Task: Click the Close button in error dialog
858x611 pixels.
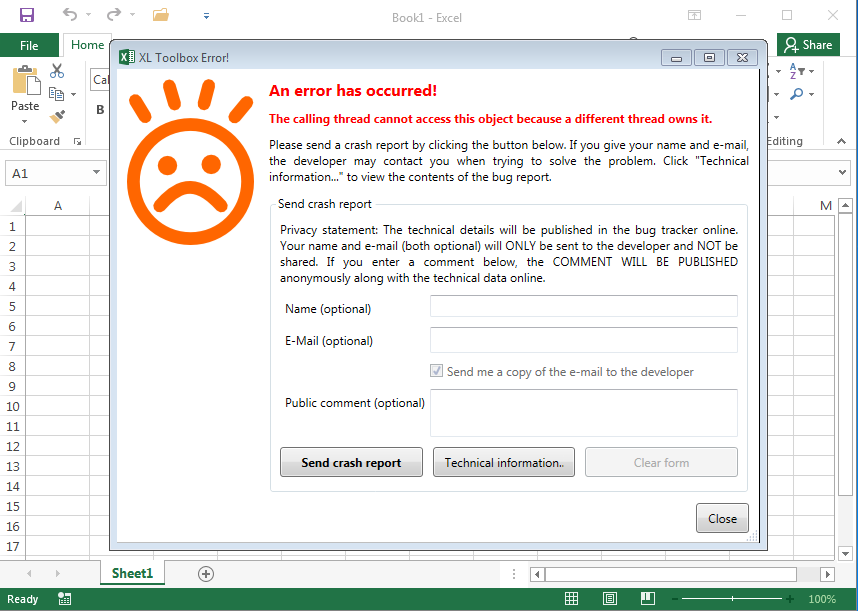Action: tap(722, 518)
